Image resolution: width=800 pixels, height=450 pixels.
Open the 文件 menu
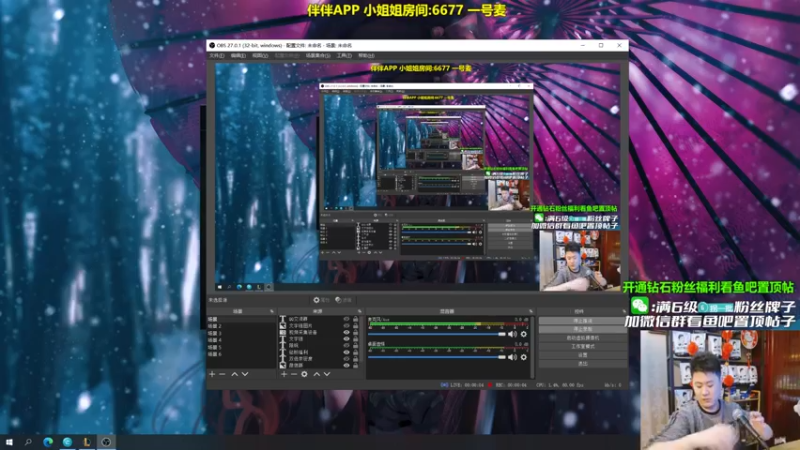coord(217,56)
